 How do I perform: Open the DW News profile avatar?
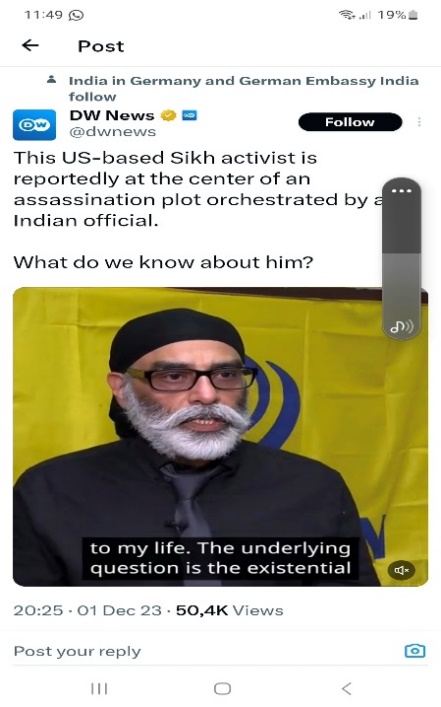click(34, 124)
